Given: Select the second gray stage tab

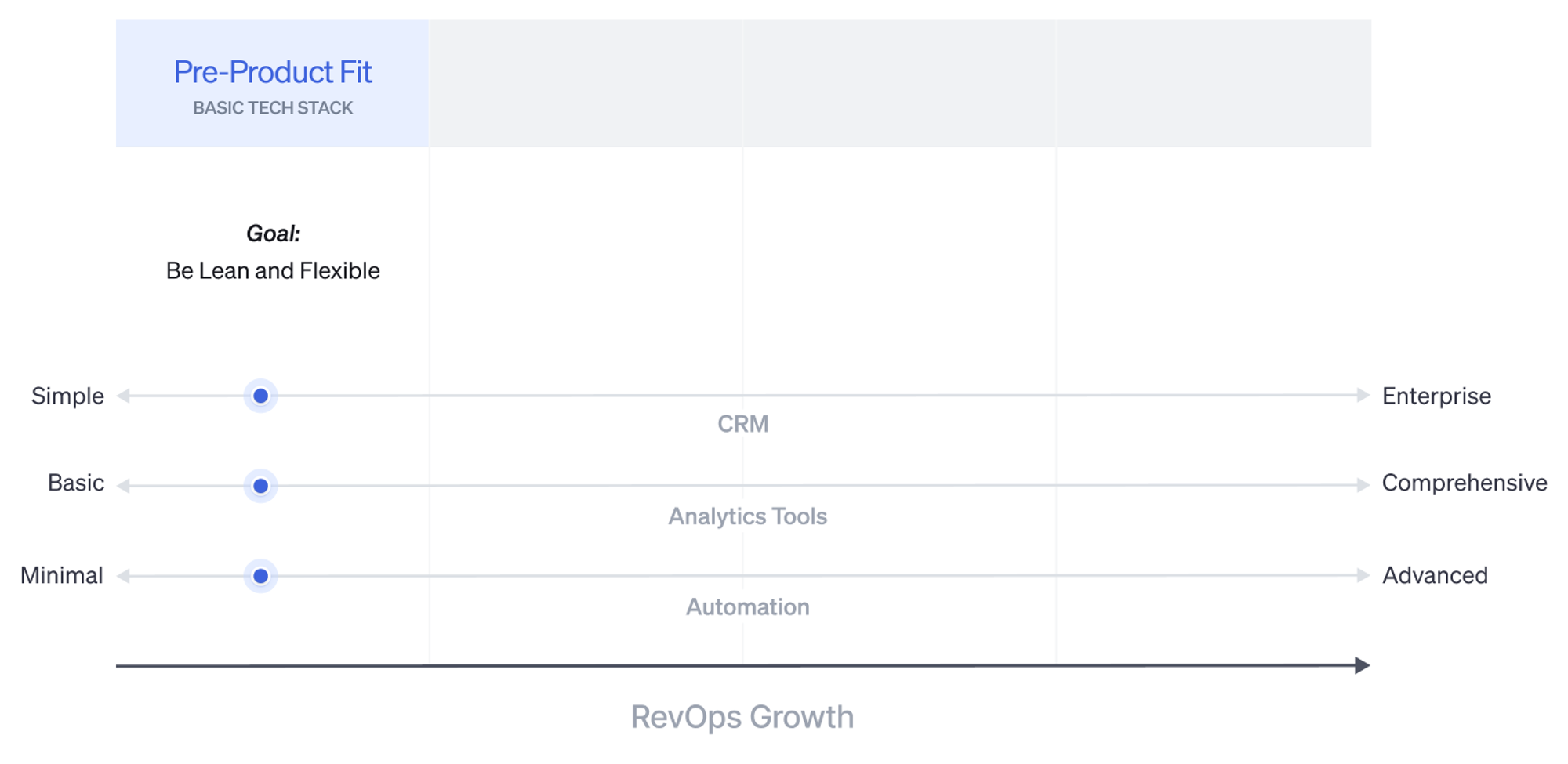Looking at the screenshot, I should [586, 83].
